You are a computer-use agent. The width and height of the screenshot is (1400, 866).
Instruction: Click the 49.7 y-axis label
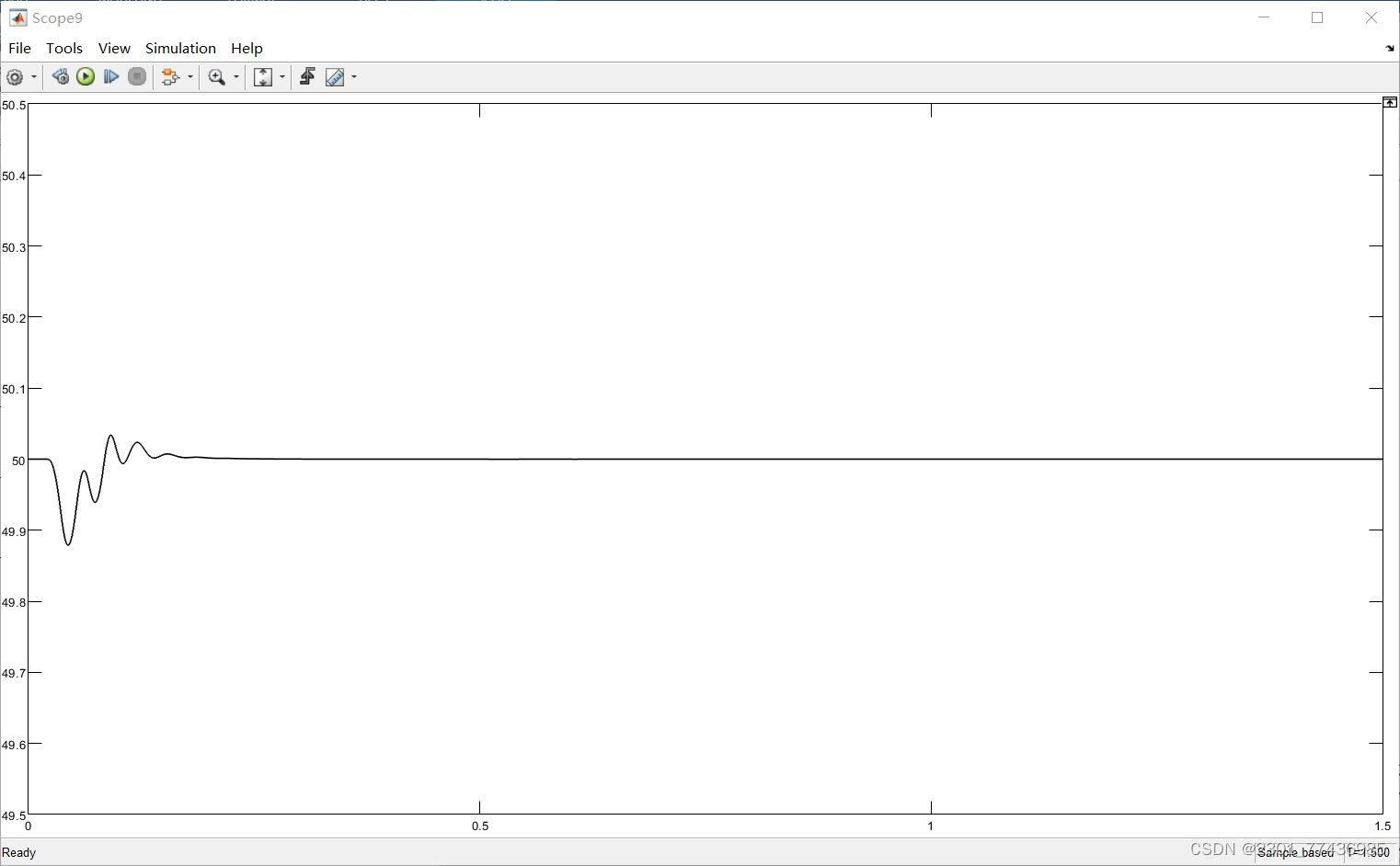point(14,673)
